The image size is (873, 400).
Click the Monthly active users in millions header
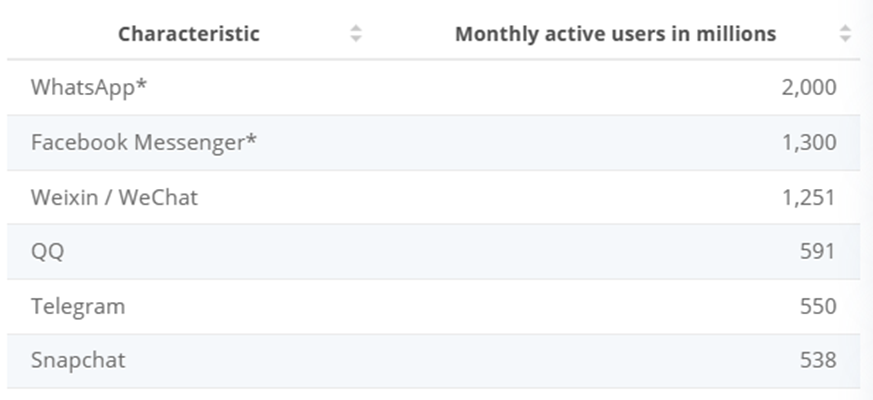(x=615, y=34)
